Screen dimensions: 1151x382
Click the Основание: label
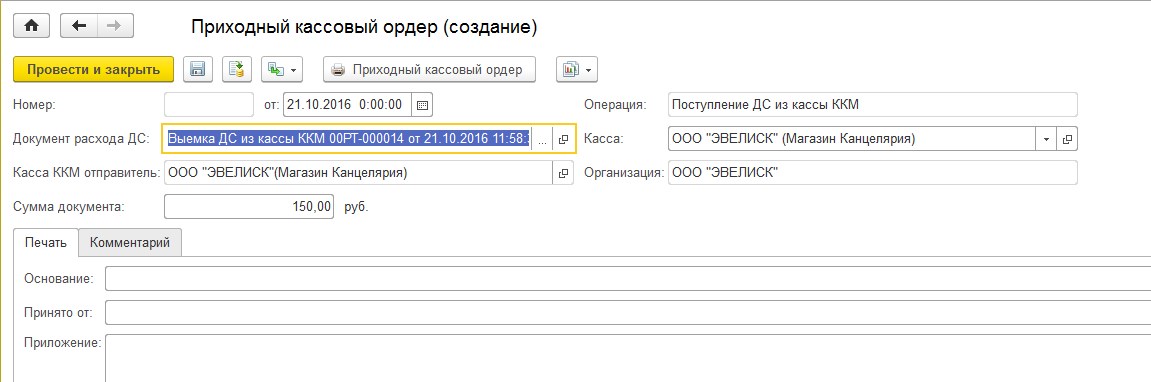(59, 279)
